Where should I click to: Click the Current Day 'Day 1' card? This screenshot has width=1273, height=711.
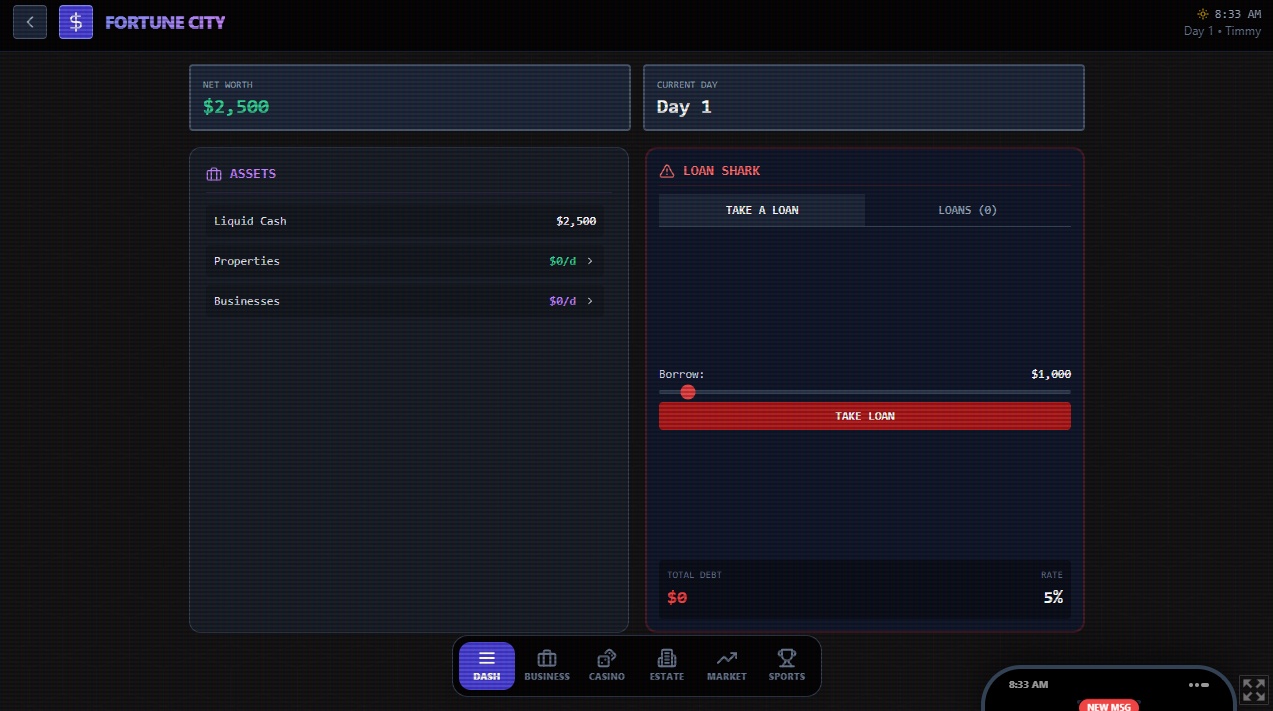(x=864, y=98)
